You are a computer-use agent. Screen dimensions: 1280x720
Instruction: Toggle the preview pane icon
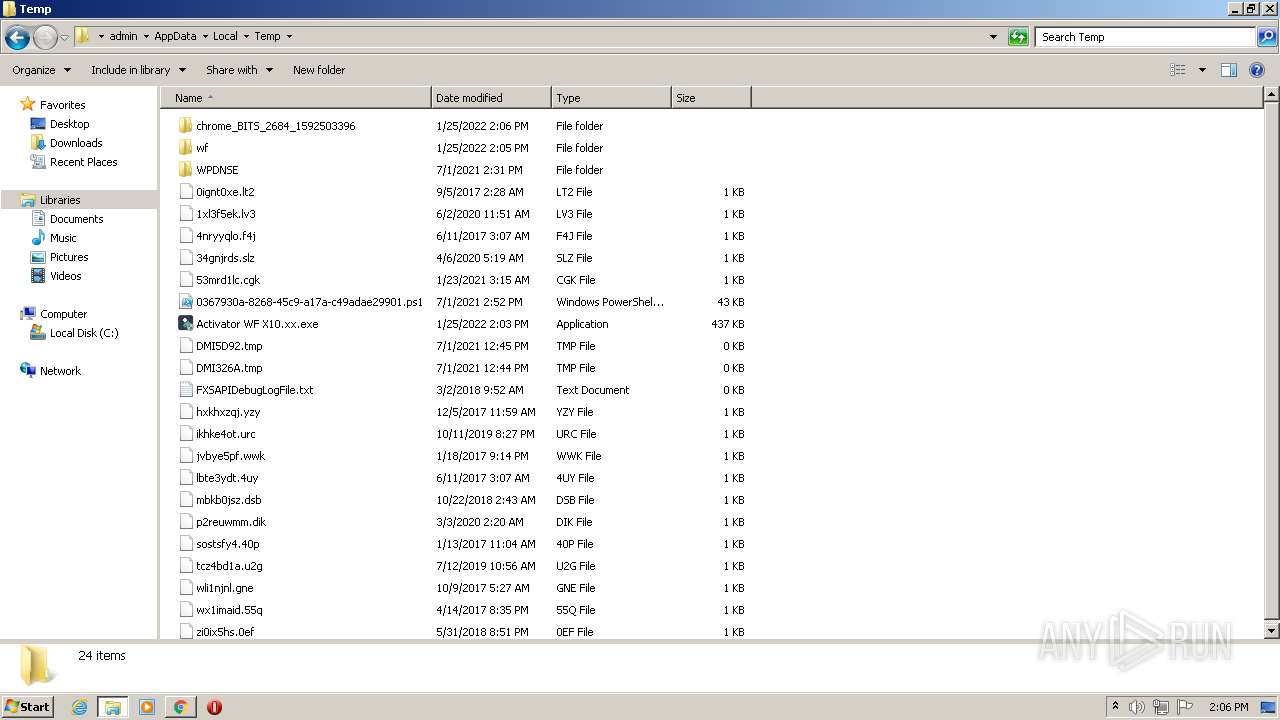pyautogui.click(x=1229, y=70)
